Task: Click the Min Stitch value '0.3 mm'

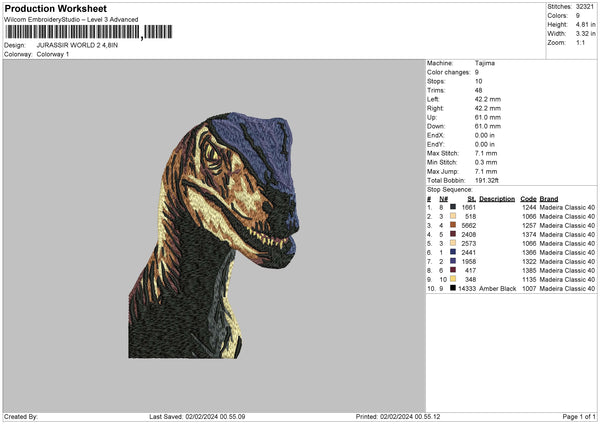Action: click(x=486, y=162)
